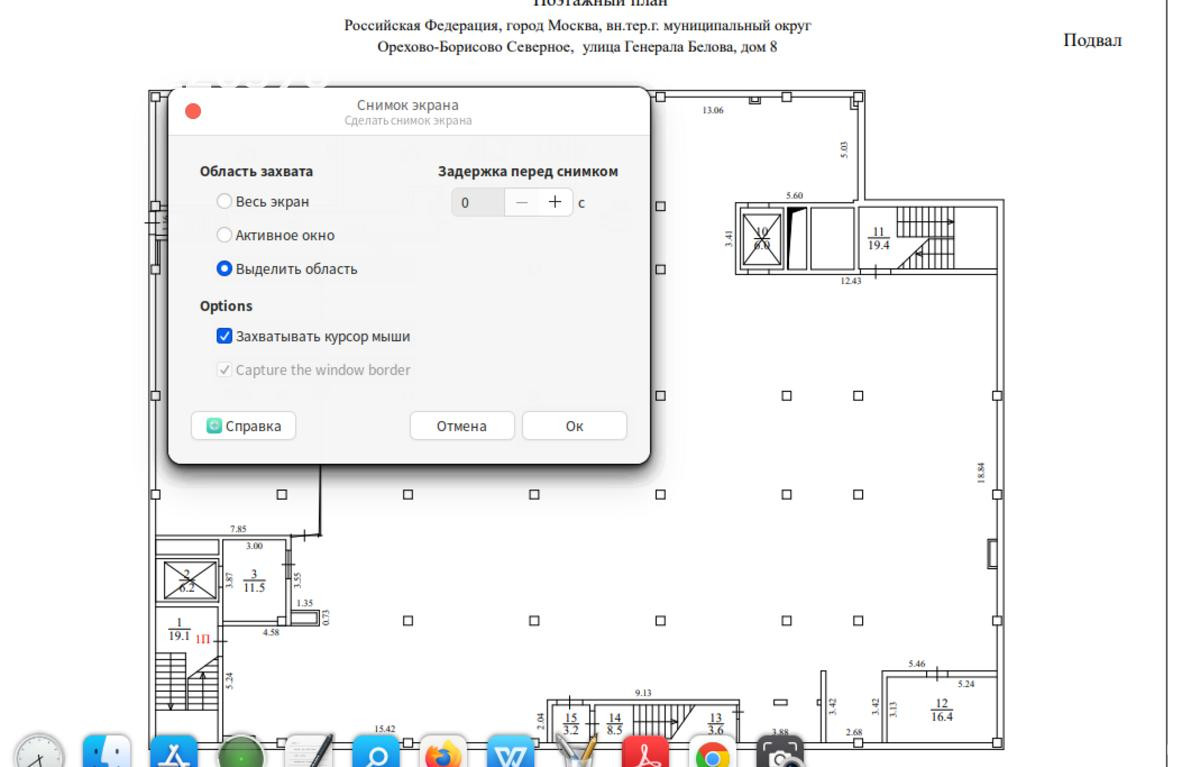Confirm the screenshot with Ок
The width and height of the screenshot is (1191, 767).
pos(574,425)
